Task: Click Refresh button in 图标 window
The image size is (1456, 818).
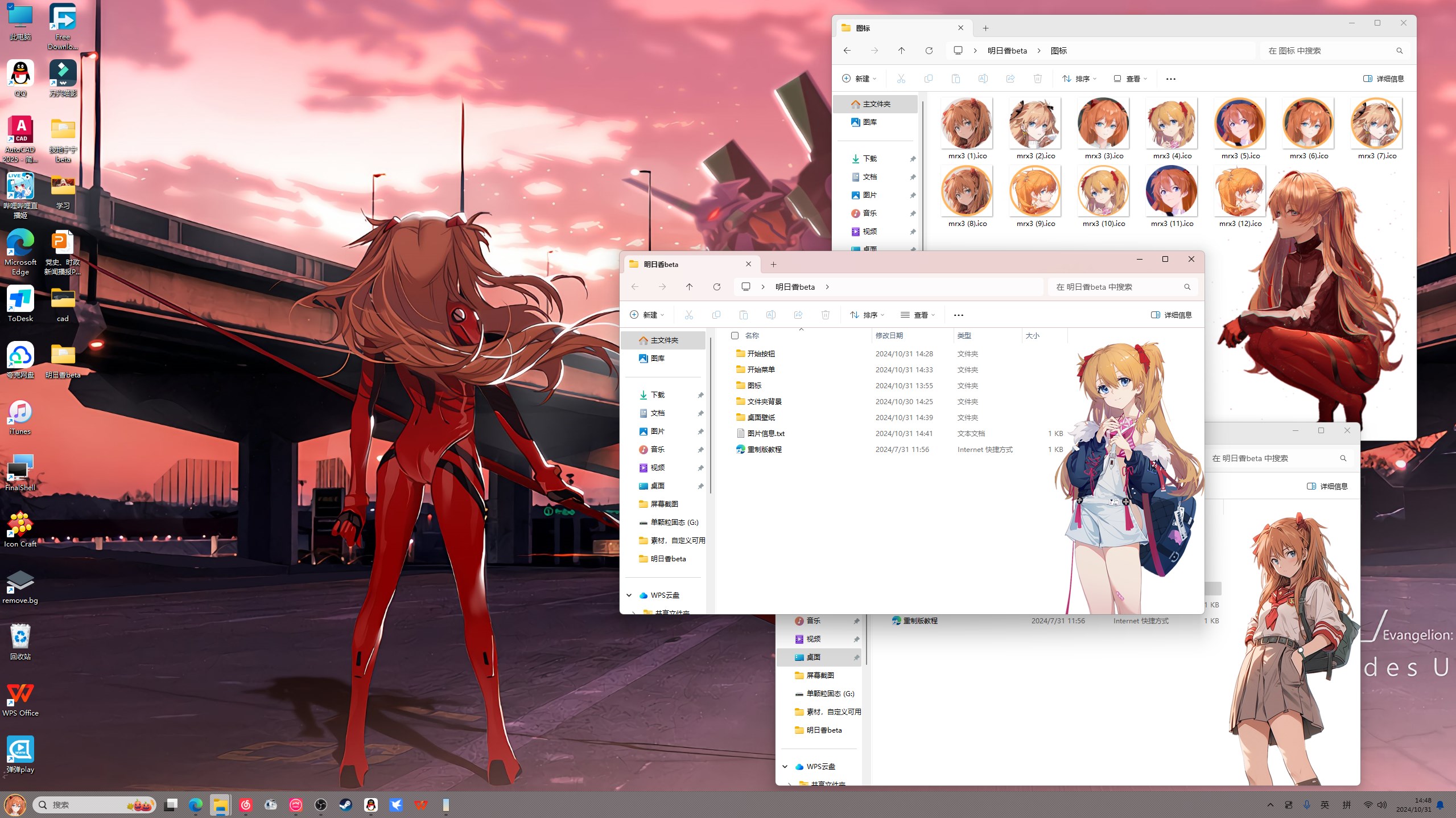Action: [929, 51]
